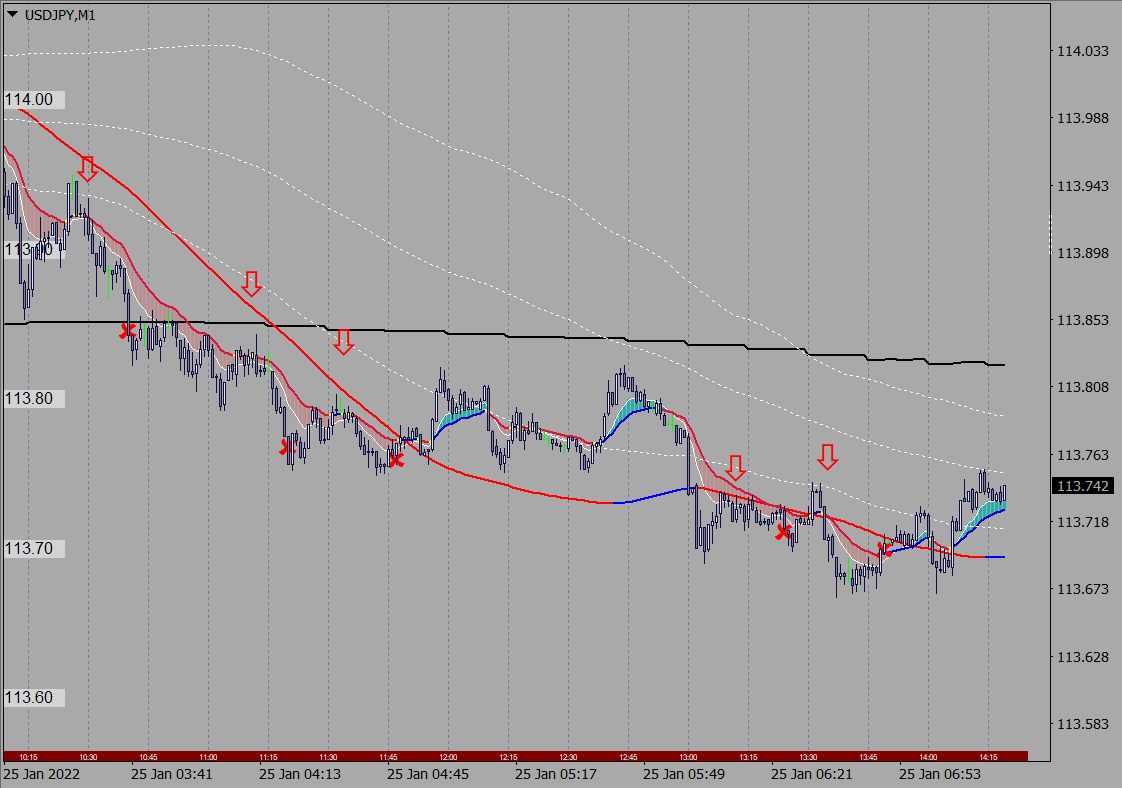Click the 25 Jan 06:53 time label
This screenshot has width=1122, height=788.
(940, 774)
